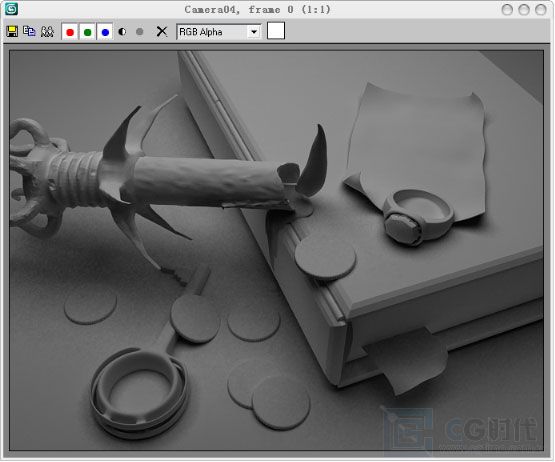The height and width of the screenshot is (462, 555).
Task: Click the rendered image viewport
Action: (276, 250)
